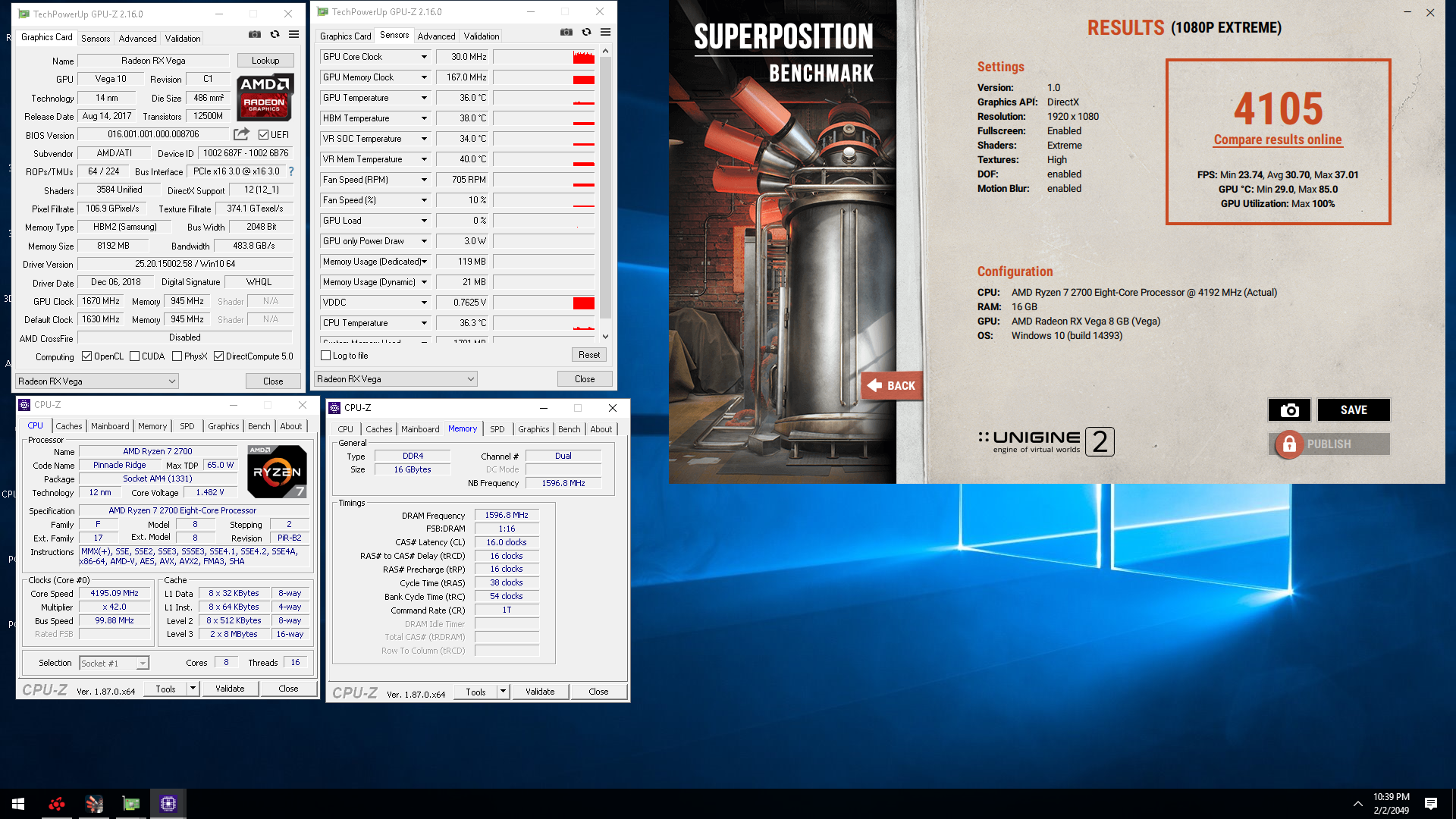Toggle the OpenCL checkbox
This screenshot has width=1456, height=819.
[x=86, y=356]
